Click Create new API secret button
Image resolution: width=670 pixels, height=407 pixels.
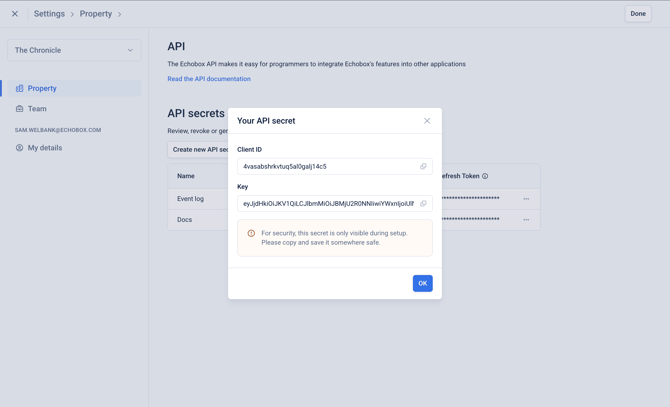click(x=198, y=149)
